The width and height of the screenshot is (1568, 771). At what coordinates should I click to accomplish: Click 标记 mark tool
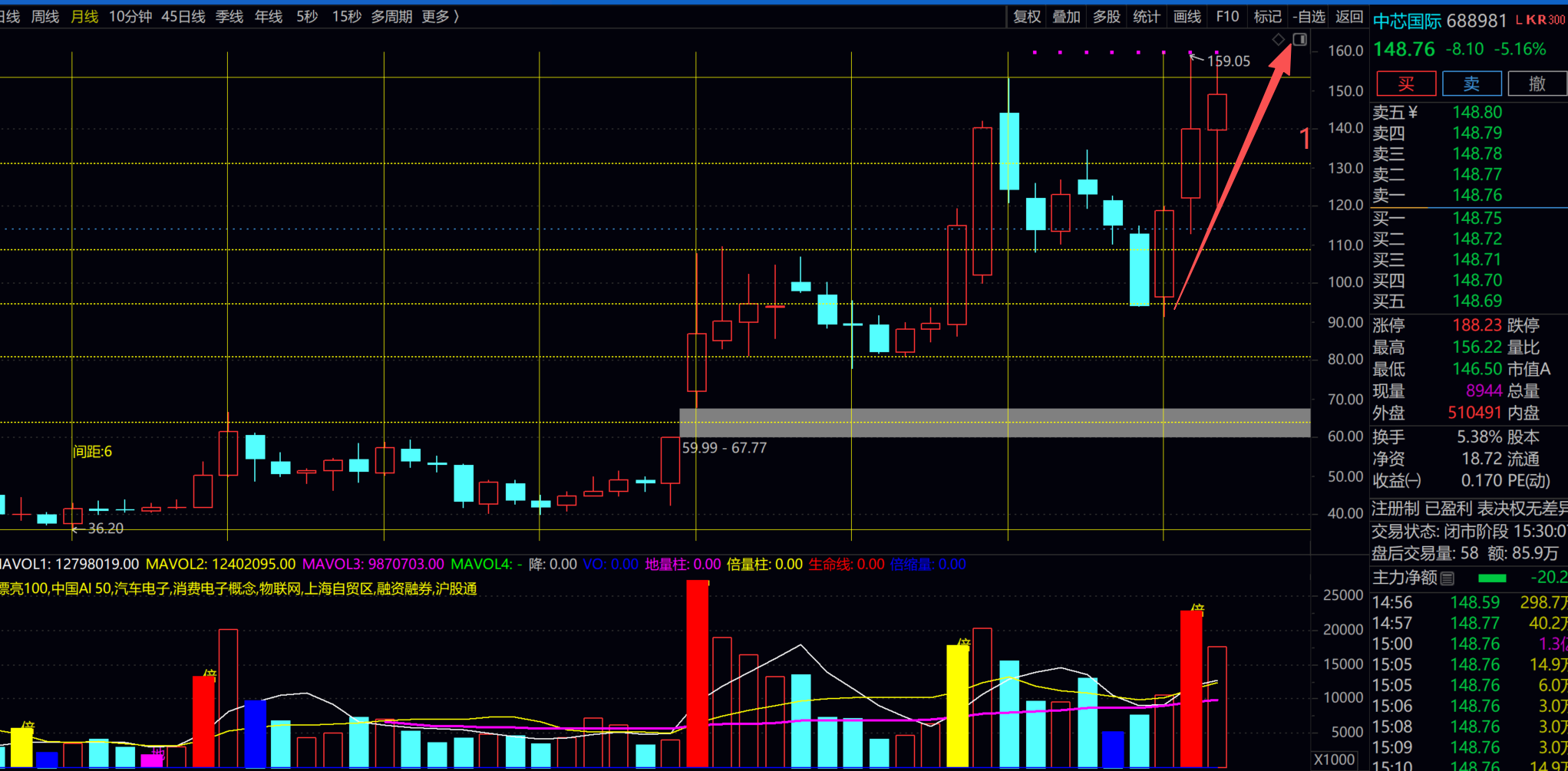tap(1267, 16)
